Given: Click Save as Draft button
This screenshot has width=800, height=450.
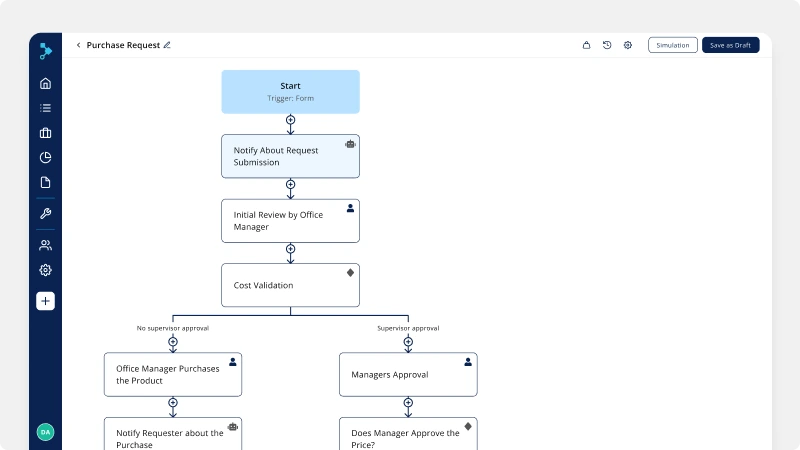Looking at the screenshot, I should pos(730,45).
